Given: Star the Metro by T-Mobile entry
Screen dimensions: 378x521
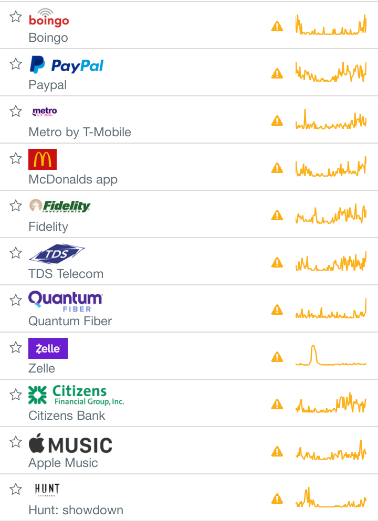Looking at the screenshot, I should click(x=16, y=111).
